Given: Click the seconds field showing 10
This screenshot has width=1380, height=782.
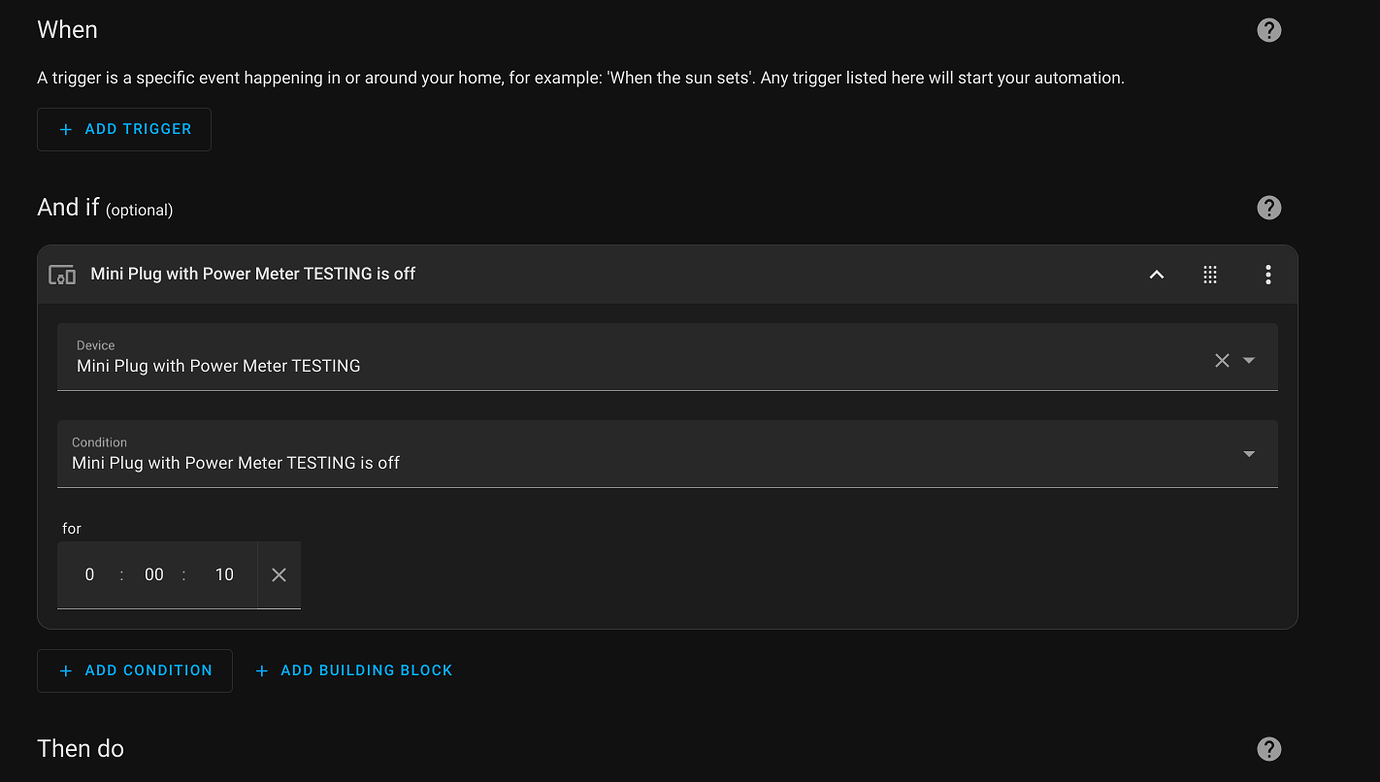Looking at the screenshot, I should pyautogui.click(x=224, y=574).
